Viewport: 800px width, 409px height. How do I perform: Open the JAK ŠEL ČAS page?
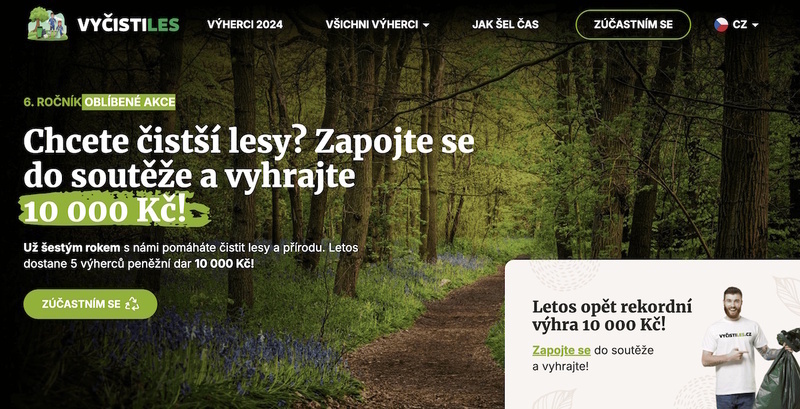(505, 24)
